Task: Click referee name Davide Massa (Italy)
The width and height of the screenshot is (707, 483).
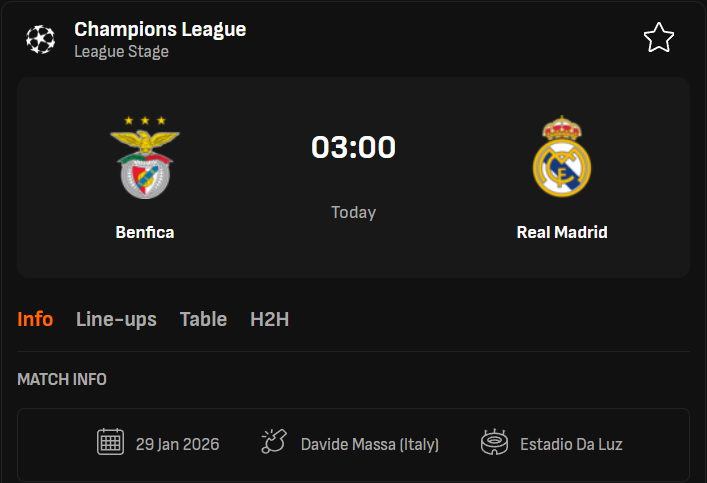Action: pyautogui.click(x=370, y=444)
